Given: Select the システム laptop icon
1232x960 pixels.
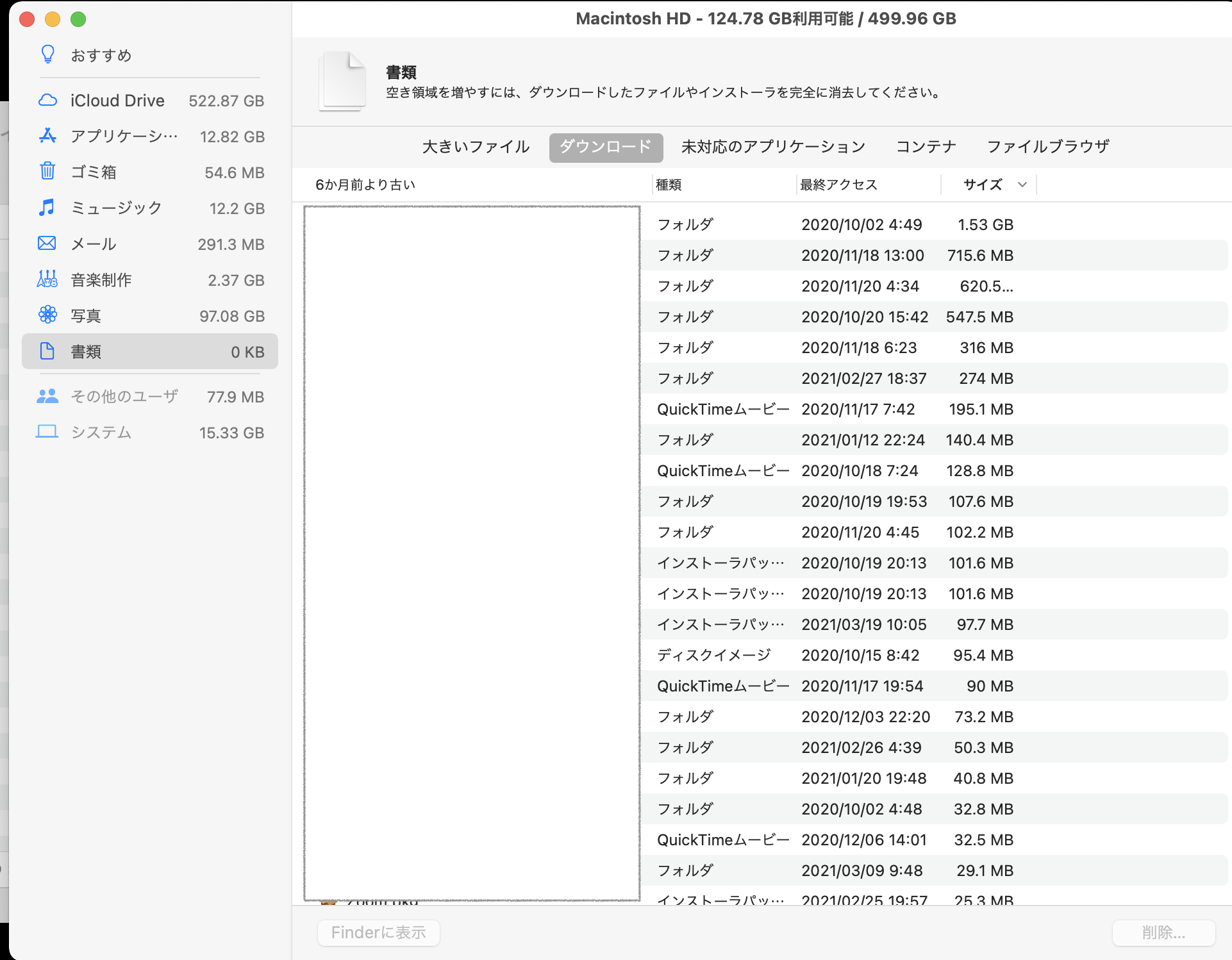Looking at the screenshot, I should [47, 432].
